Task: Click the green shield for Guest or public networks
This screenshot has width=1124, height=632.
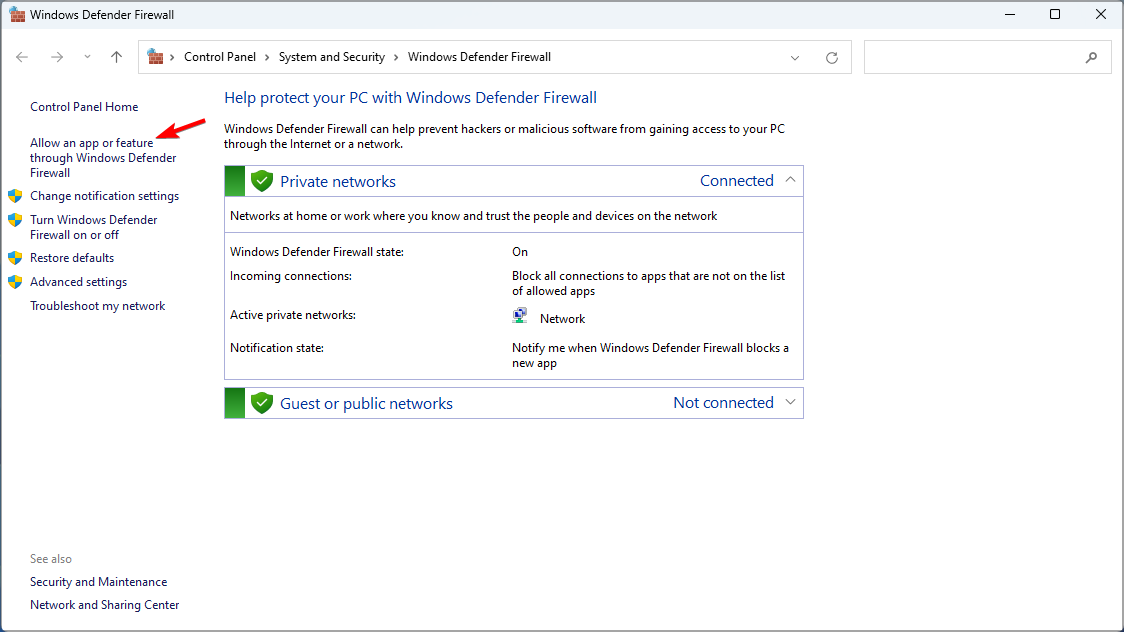Action: tap(261, 402)
